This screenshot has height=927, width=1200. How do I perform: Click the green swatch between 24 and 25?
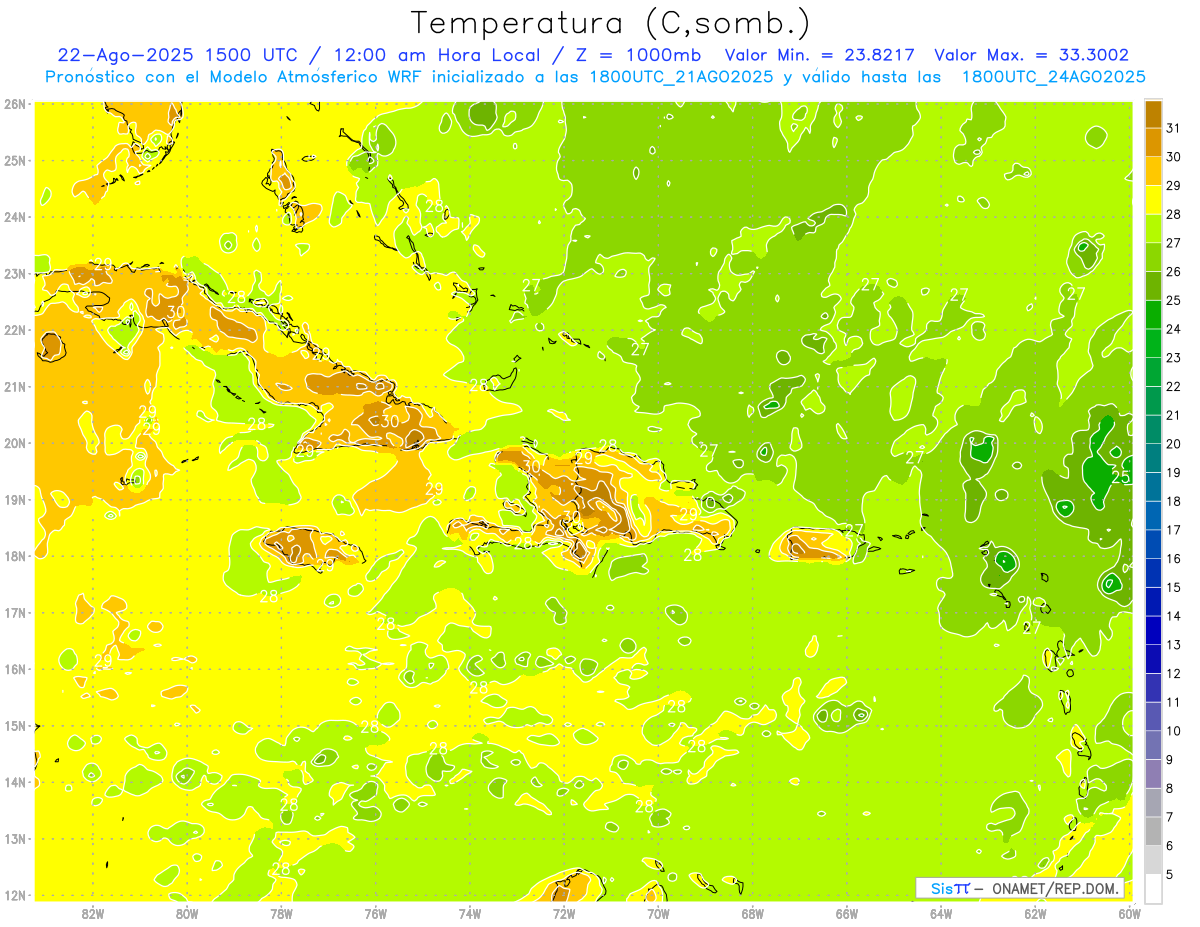pos(1153,314)
